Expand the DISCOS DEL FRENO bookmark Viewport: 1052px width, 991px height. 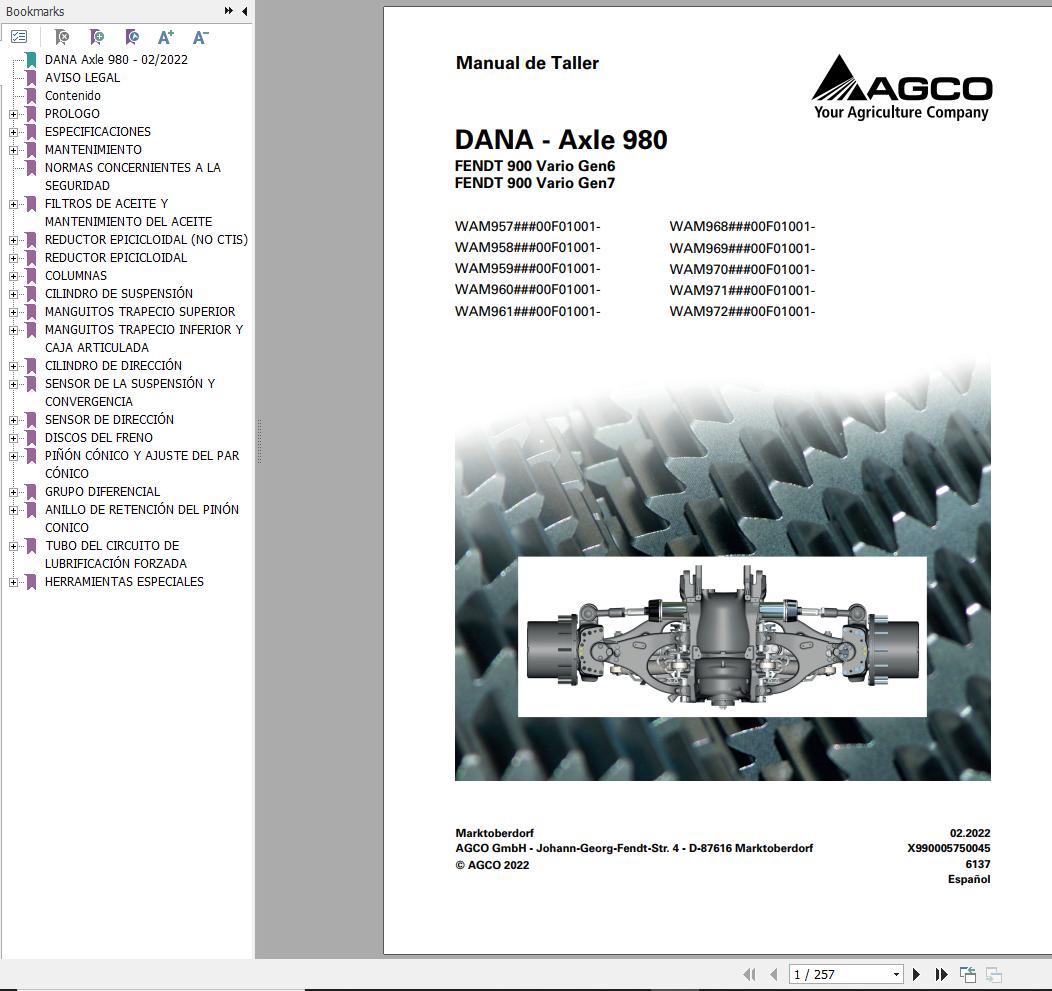point(13,438)
